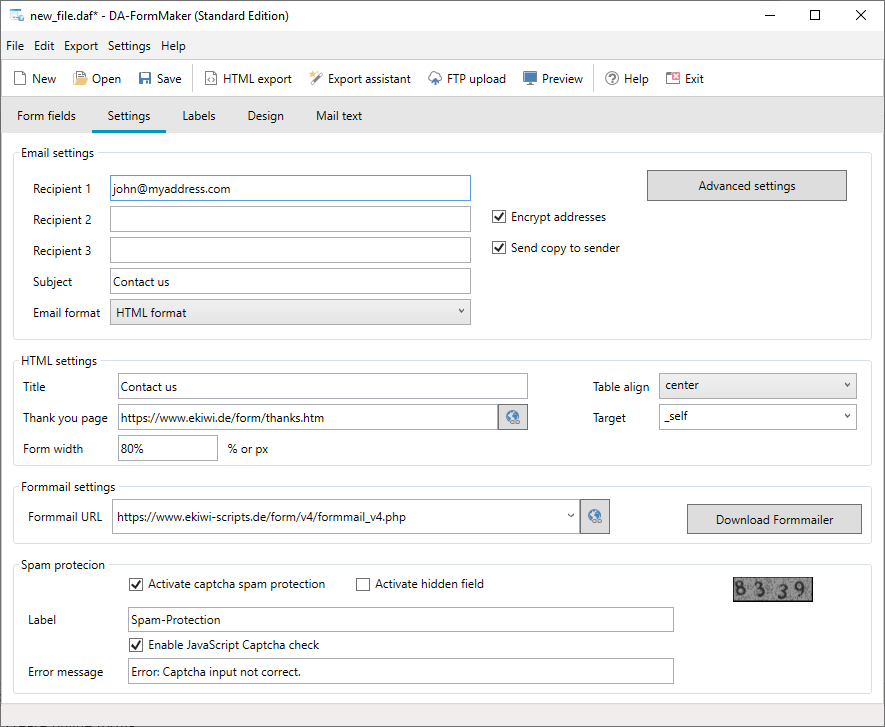The image size is (885, 727).
Task: Enable Activate hidden field checkbox
Action: coord(363,584)
